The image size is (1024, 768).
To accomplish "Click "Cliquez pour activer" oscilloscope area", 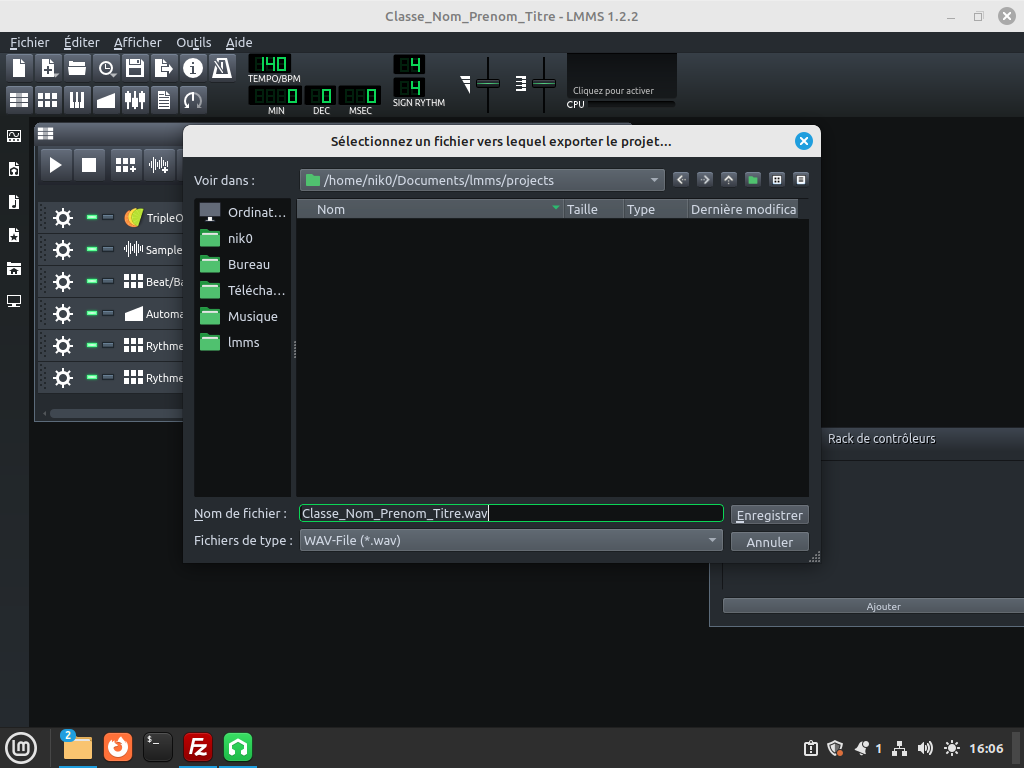I will [622, 76].
